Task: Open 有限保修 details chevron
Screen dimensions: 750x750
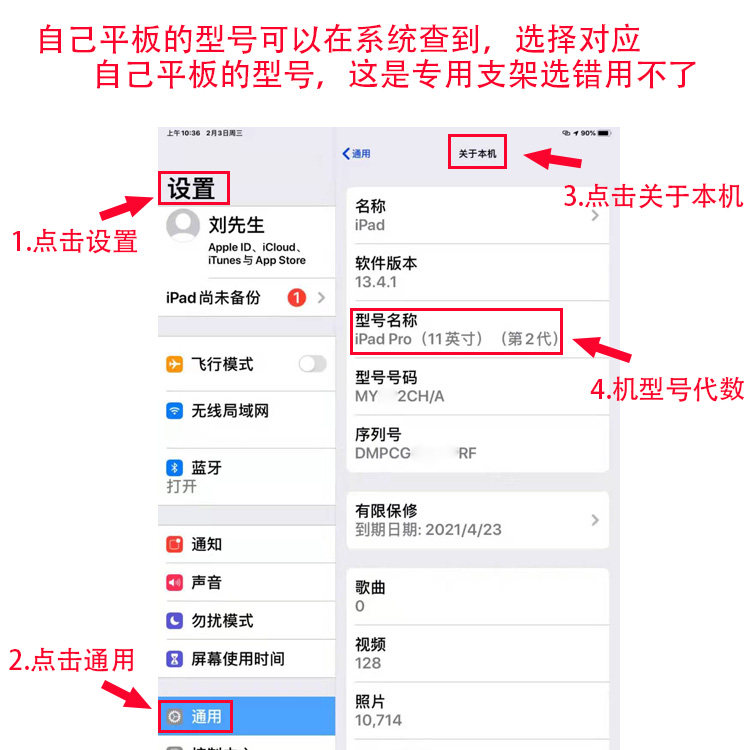Action: coord(595,520)
